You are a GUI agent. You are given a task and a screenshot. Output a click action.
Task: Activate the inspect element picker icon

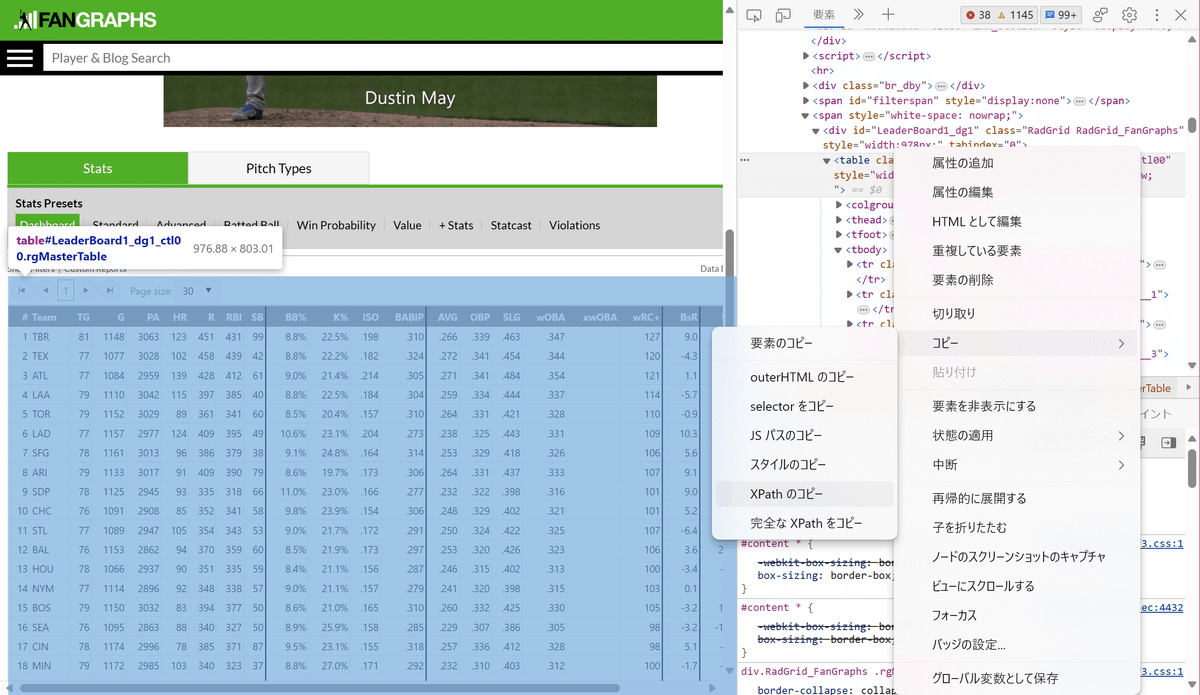coord(755,15)
